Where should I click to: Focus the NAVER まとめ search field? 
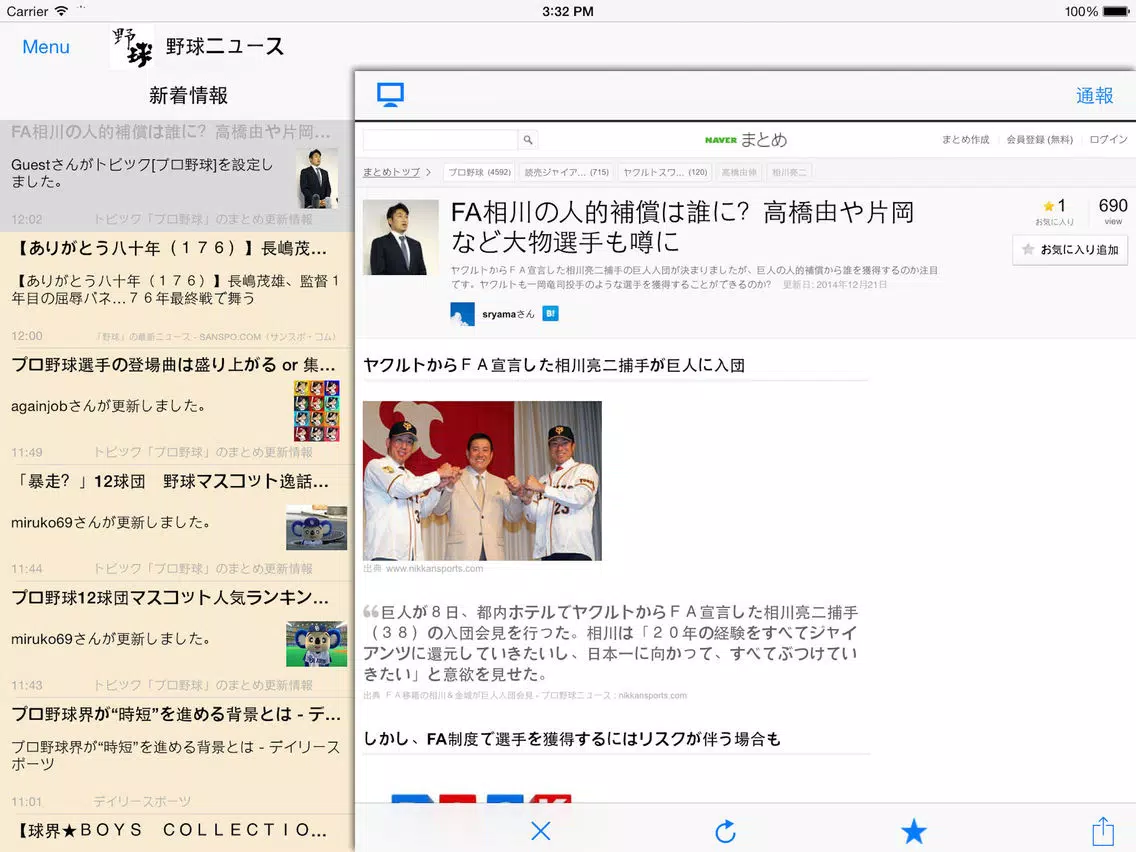click(440, 140)
